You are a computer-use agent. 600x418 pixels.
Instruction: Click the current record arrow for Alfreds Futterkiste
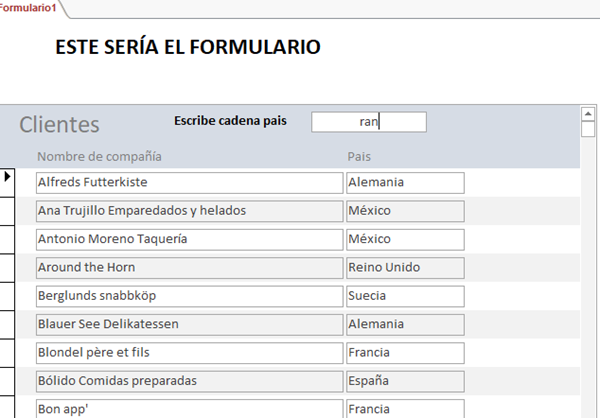(x=8, y=177)
